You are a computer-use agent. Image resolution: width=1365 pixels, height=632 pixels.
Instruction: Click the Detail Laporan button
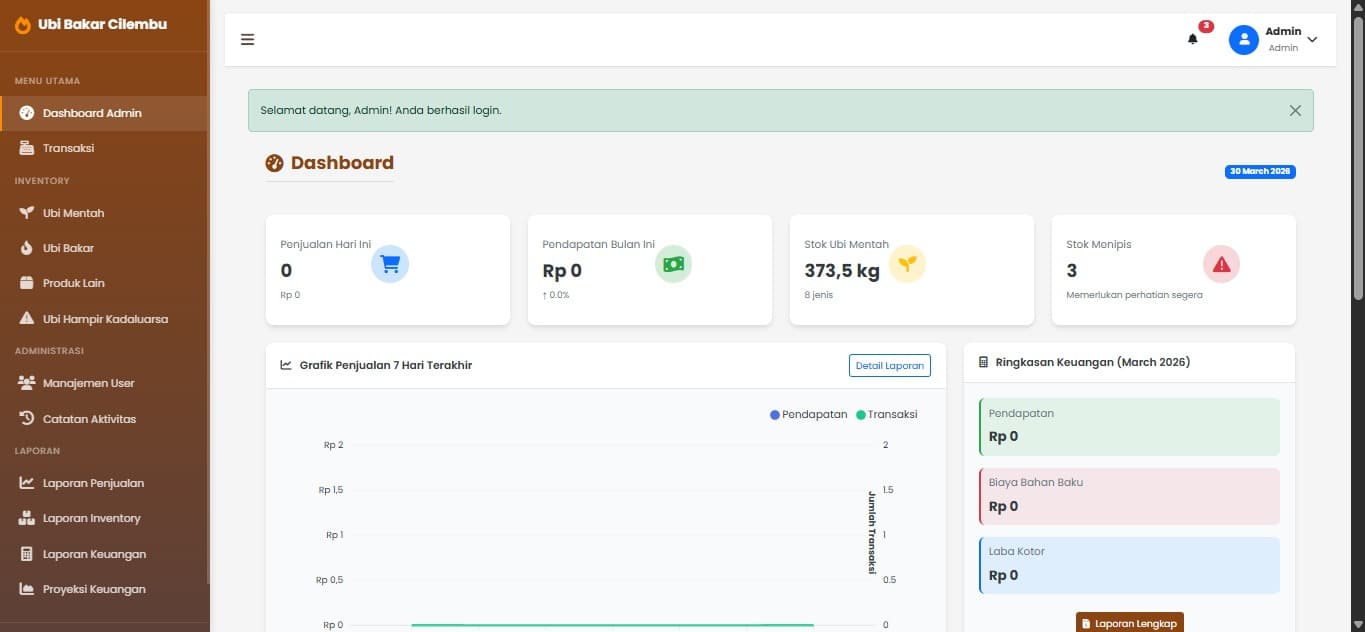point(889,366)
